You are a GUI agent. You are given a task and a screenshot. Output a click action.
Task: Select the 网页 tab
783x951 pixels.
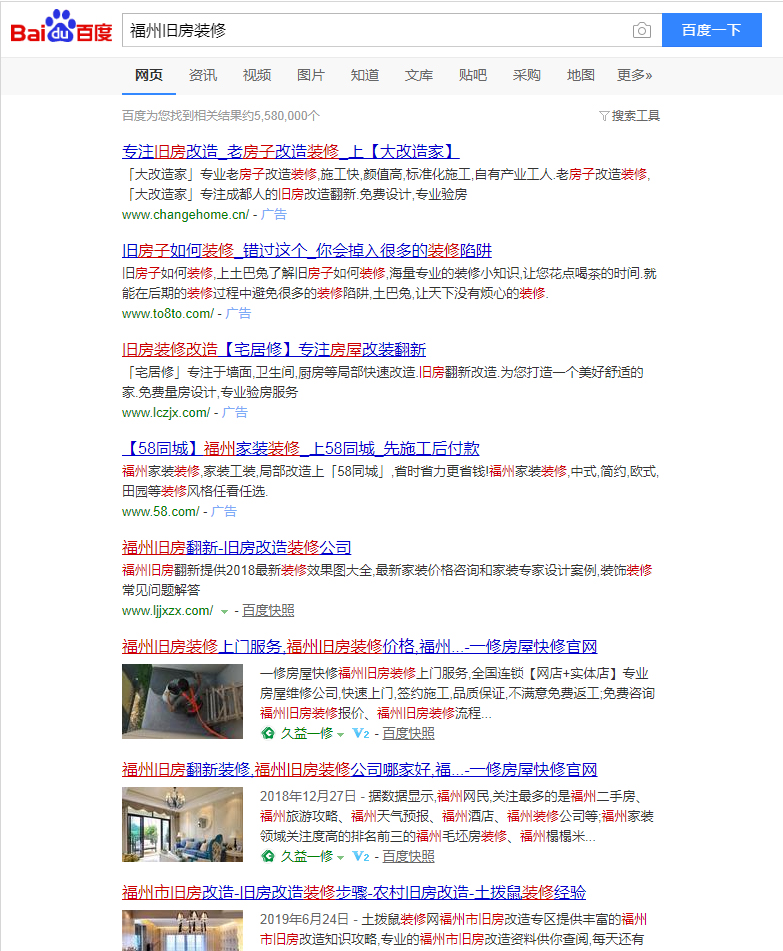pos(149,75)
